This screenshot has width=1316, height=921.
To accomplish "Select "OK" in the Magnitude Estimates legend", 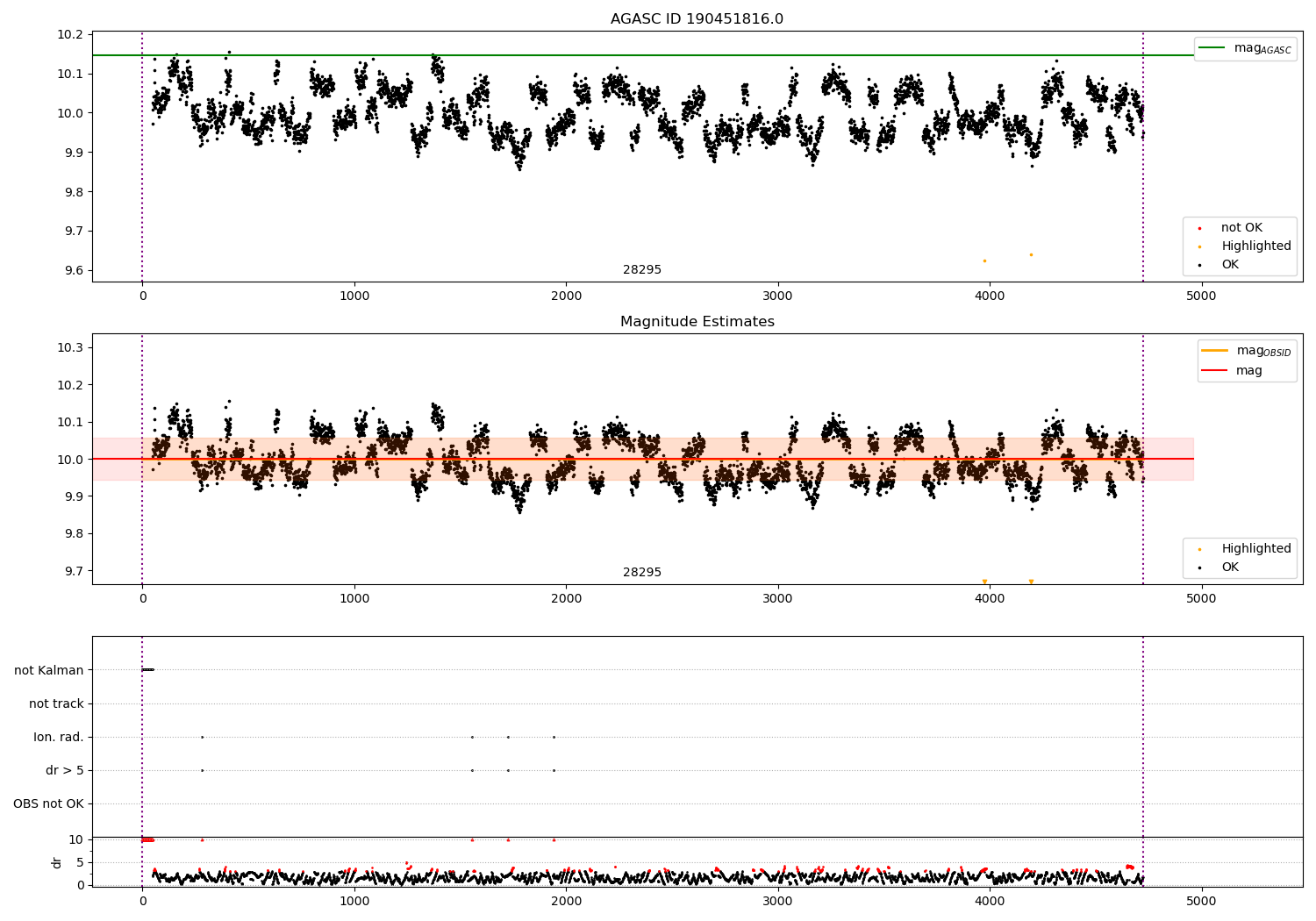I will (1230, 568).
